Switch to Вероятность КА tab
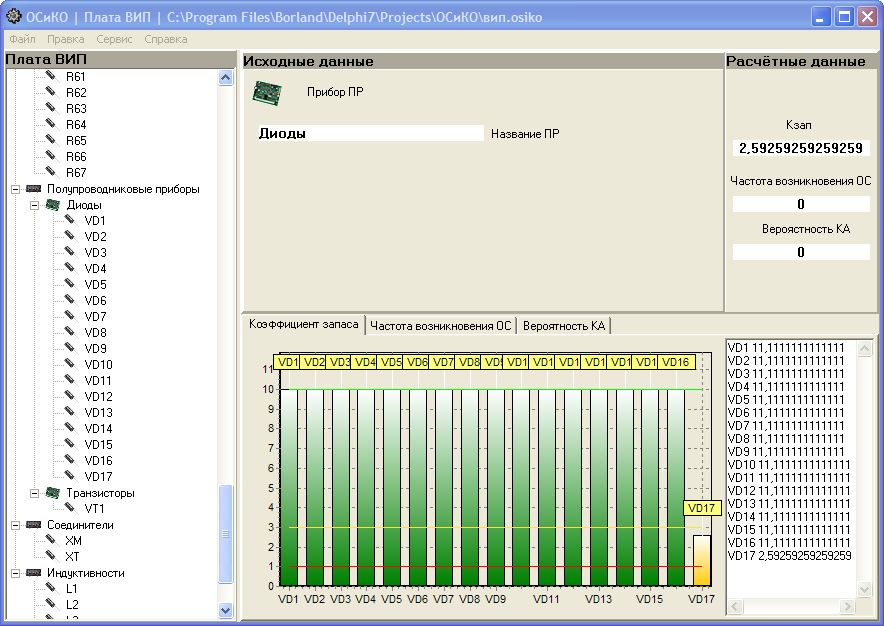The image size is (884, 626). pyautogui.click(x=564, y=326)
